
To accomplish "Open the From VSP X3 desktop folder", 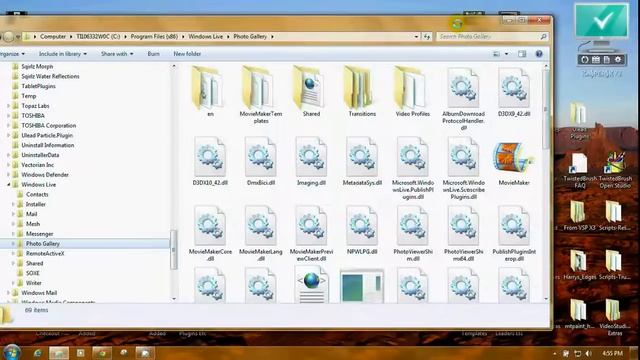I will point(579,216).
